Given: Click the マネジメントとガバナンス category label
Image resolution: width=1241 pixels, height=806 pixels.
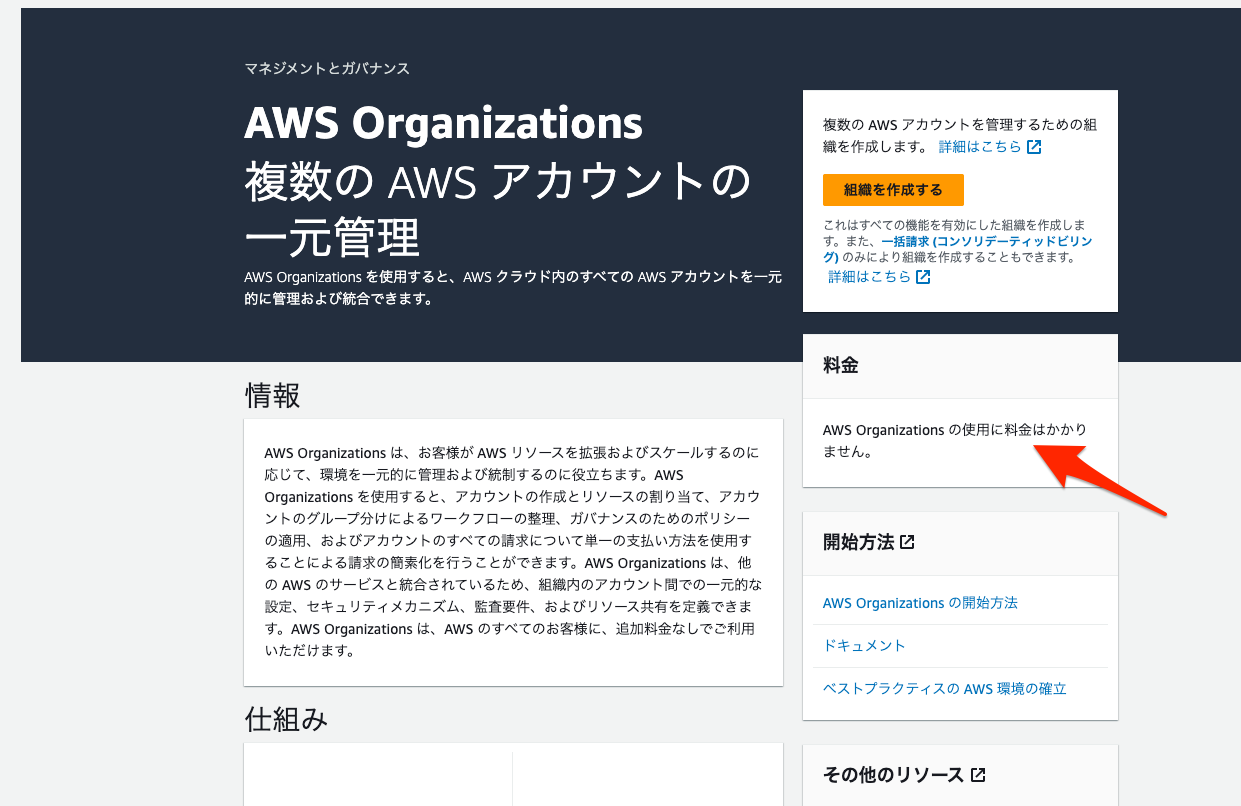Looking at the screenshot, I should (x=325, y=69).
